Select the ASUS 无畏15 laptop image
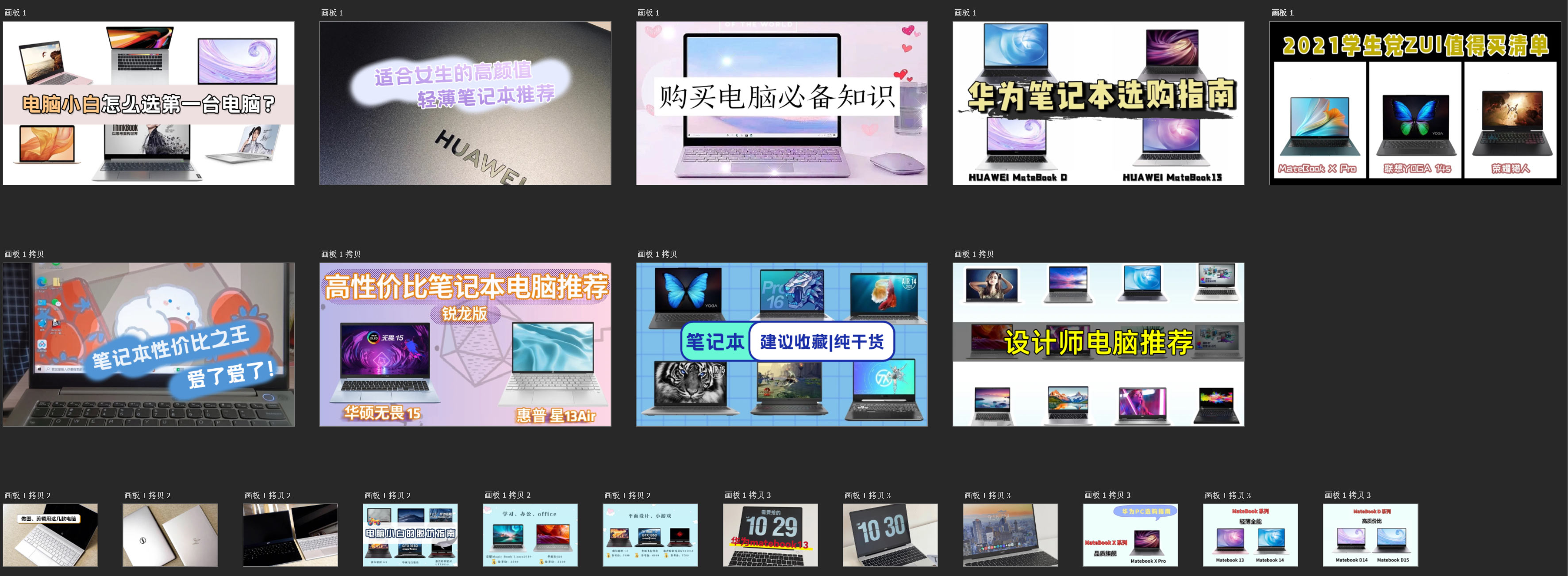Screen dimensions: 1568x576 tap(384, 362)
